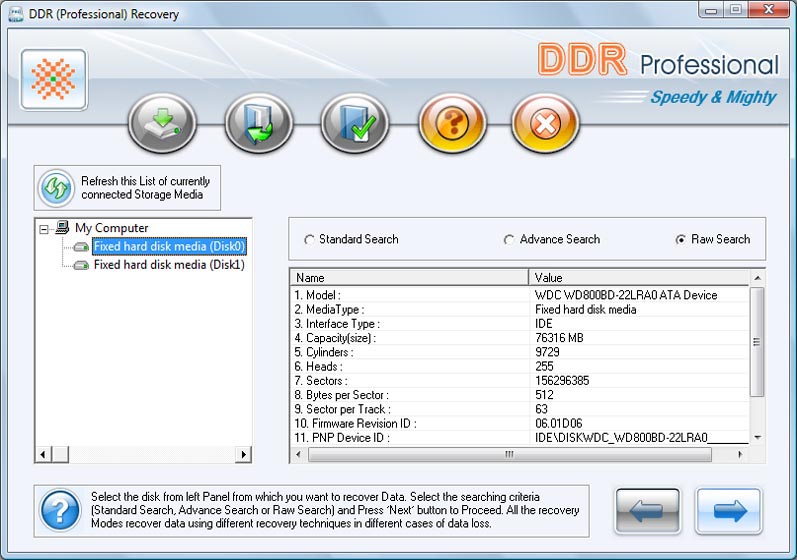Click the Value column header

pos(640,277)
